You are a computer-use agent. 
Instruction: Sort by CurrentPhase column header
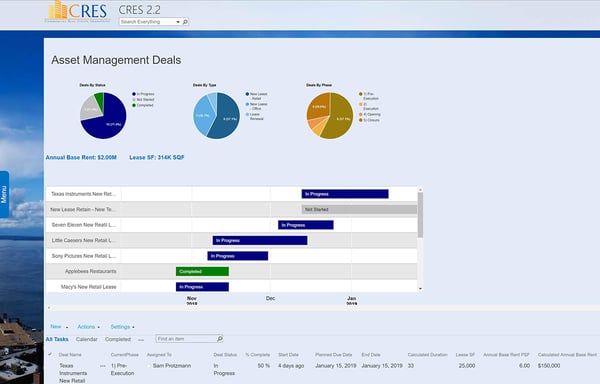pyautogui.click(x=124, y=355)
